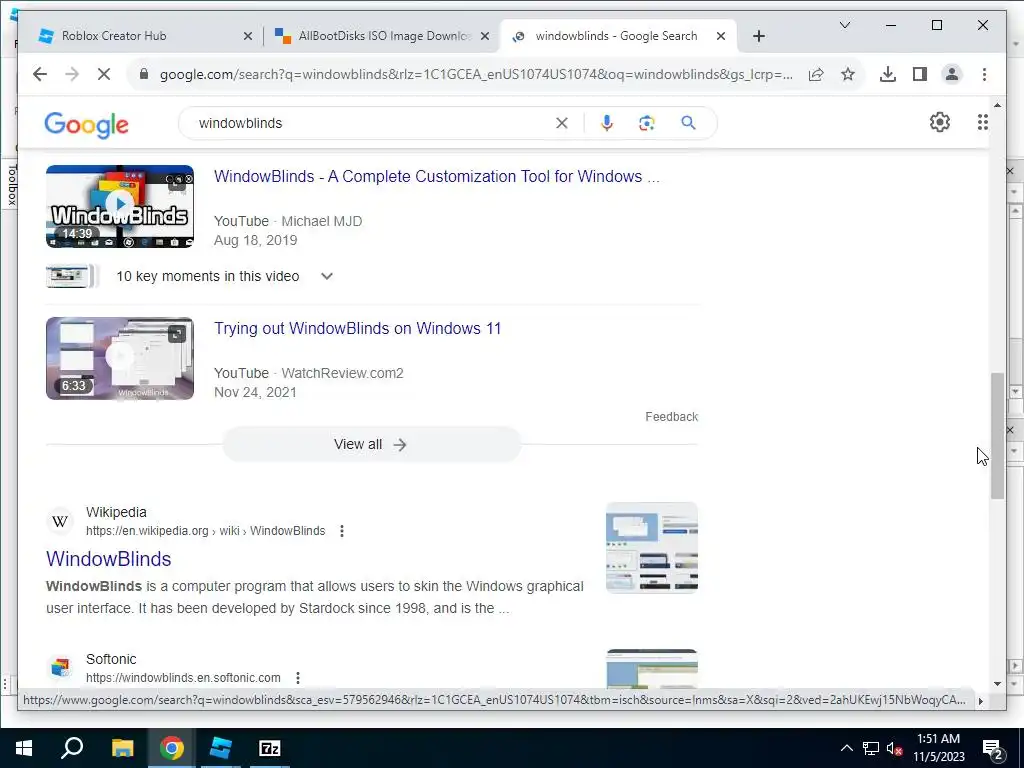Open File Explorer from taskbar

click(x=122, y=748)
